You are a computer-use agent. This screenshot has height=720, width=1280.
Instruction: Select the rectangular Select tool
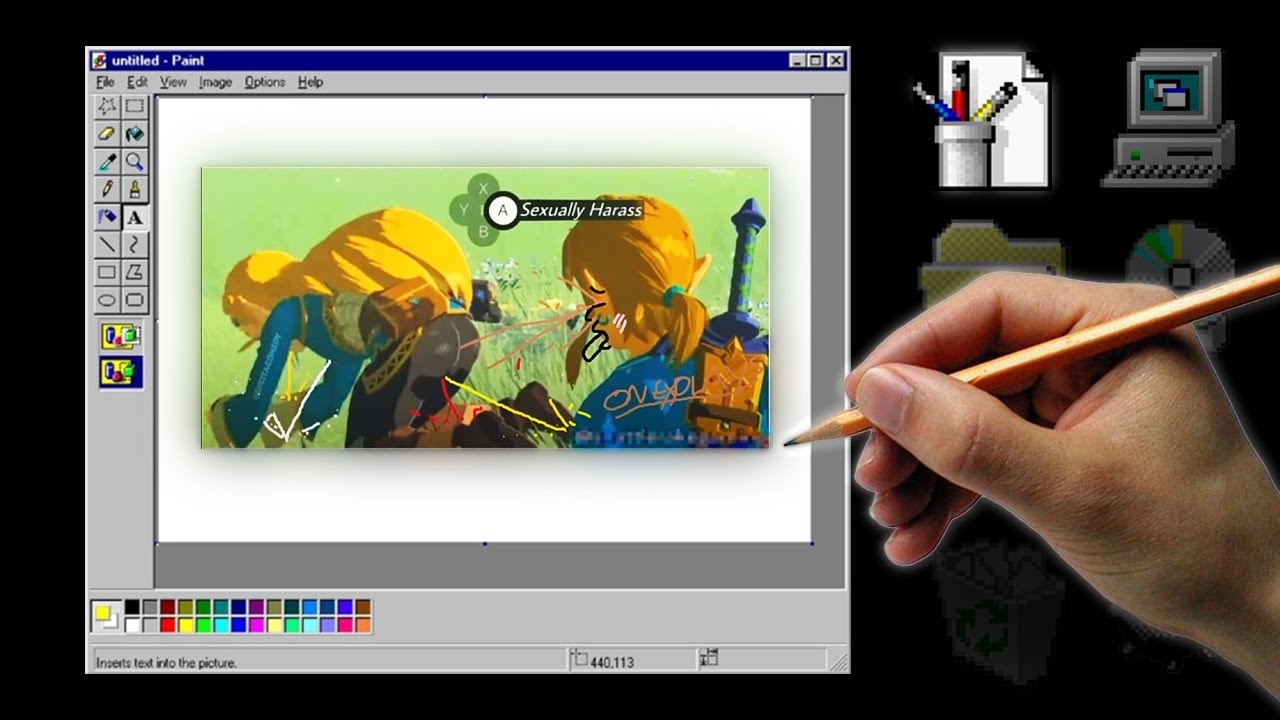[x=134, y=106]
